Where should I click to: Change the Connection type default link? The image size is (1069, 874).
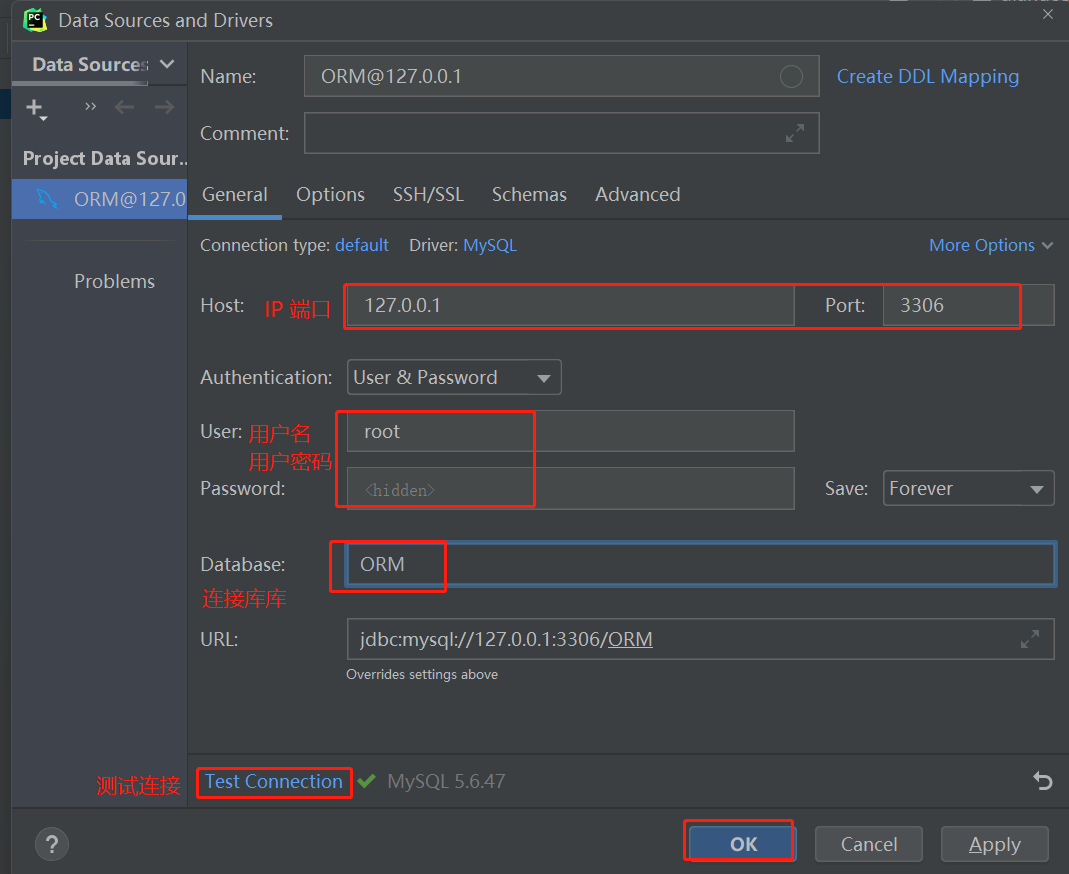tap(361, 245)
